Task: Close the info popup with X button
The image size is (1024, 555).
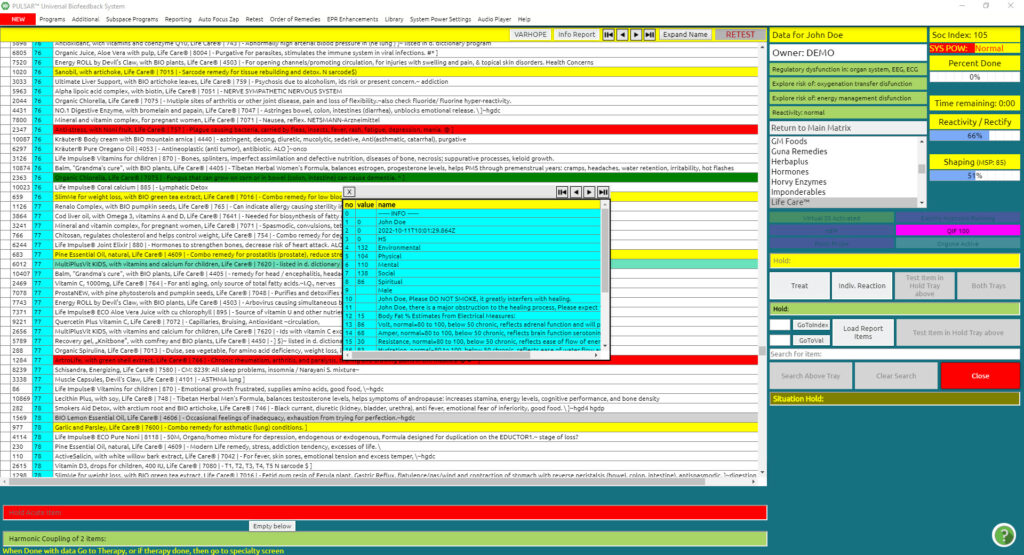Action: coord(349,191)
